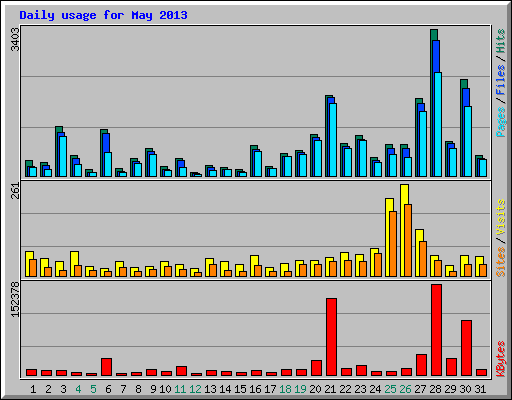The height and width of the screenshot is (400, 512).
Task: Click the day 18 axis label
Action: [x=286, y=389]
